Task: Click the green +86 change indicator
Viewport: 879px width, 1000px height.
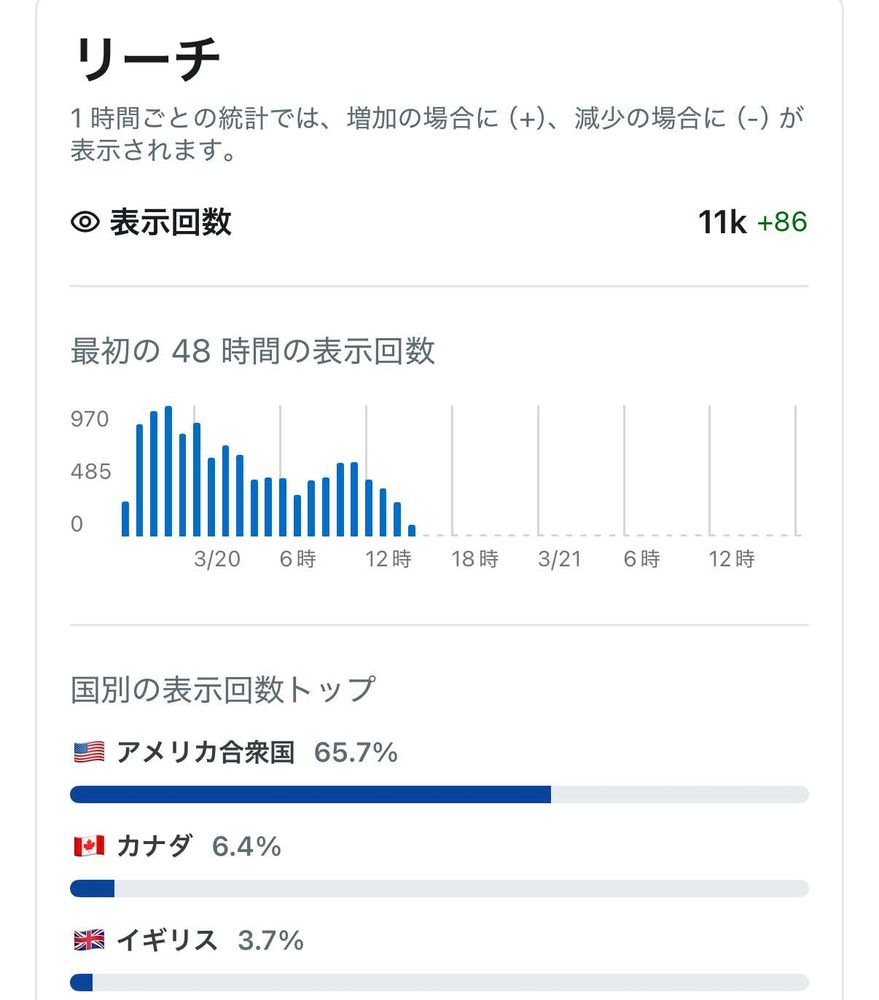Action: (x=782, y=222)
